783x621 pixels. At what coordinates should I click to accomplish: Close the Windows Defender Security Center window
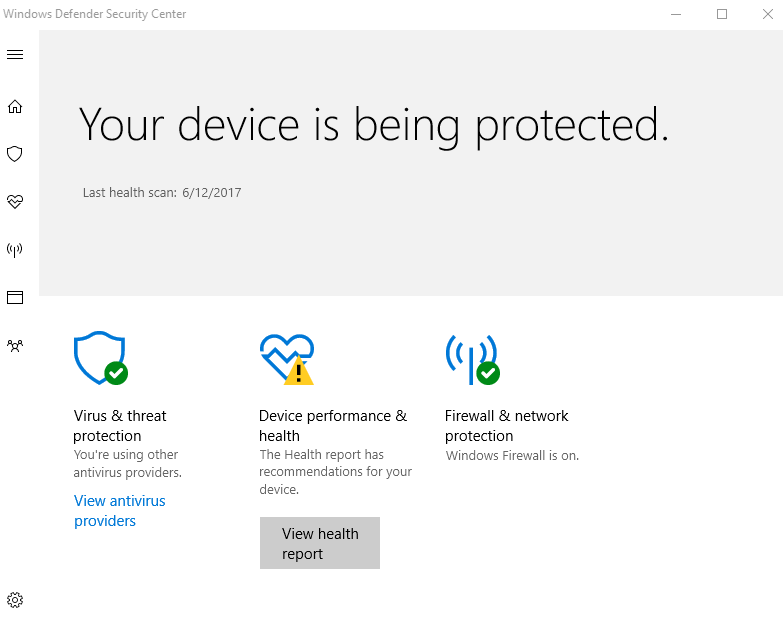[767, 14]
